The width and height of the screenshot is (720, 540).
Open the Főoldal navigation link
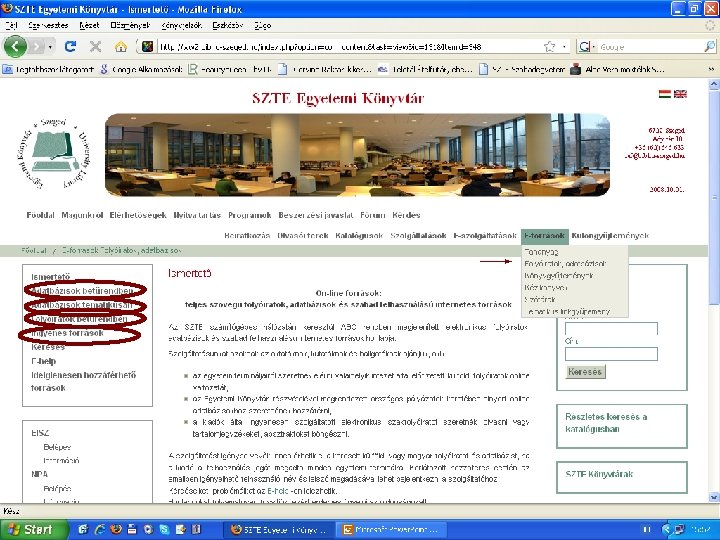click(x=40, y=215)
